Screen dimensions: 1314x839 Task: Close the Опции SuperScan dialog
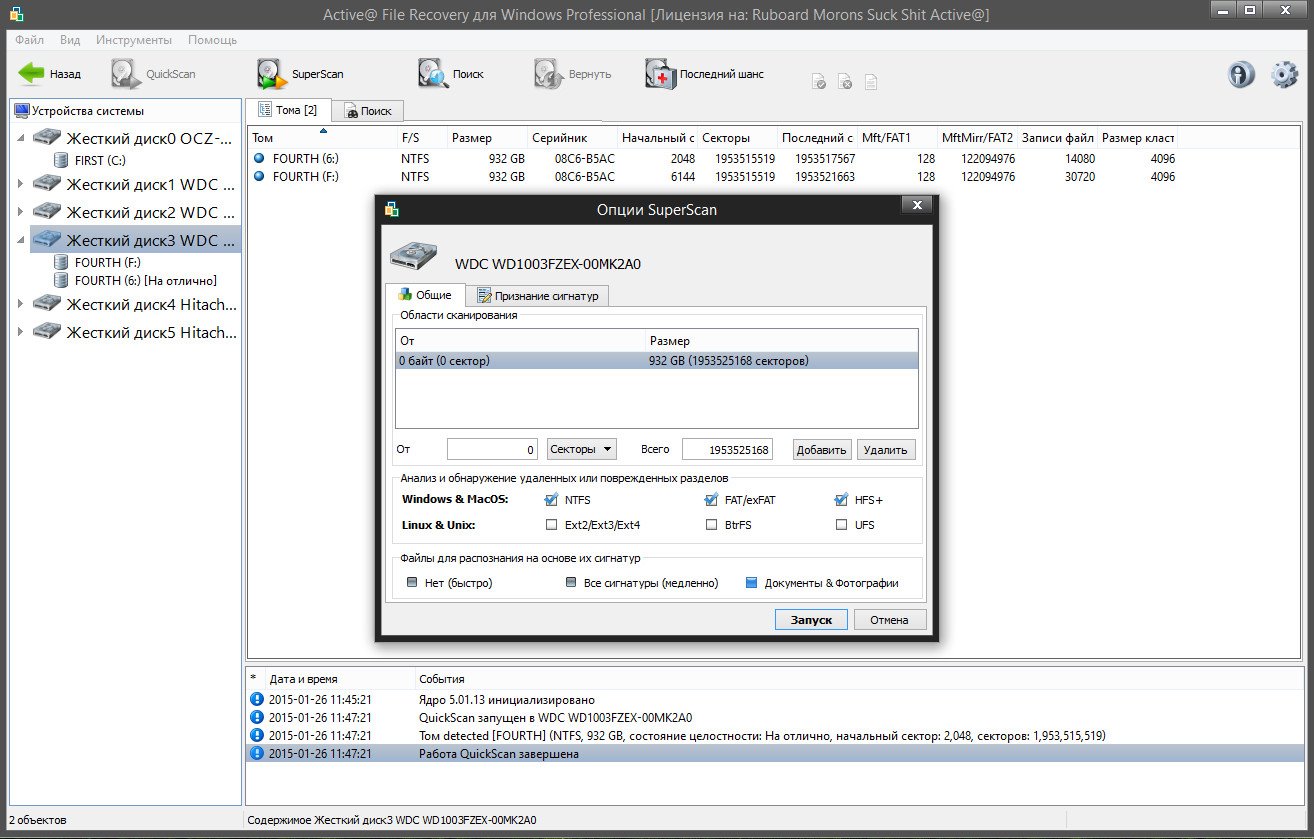[916, 206]
